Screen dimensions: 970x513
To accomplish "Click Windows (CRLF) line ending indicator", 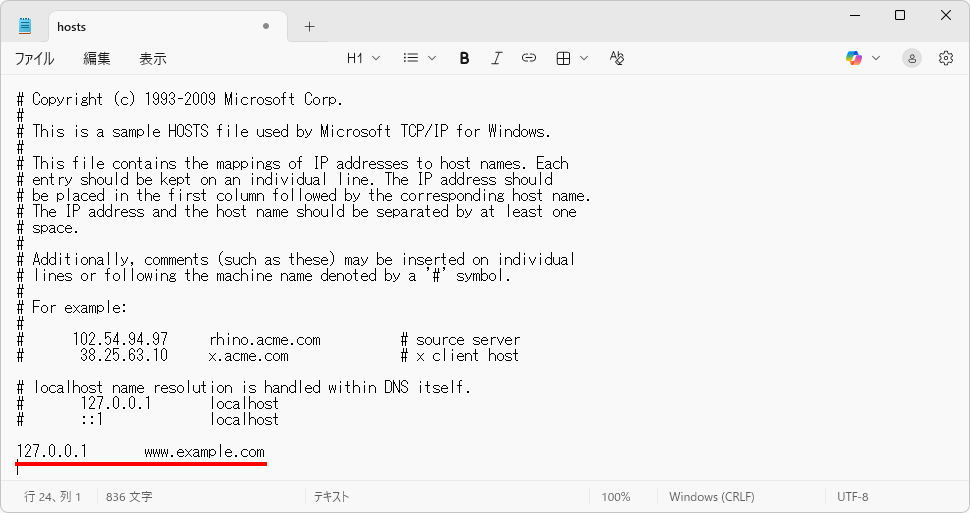I will (711, 496).
